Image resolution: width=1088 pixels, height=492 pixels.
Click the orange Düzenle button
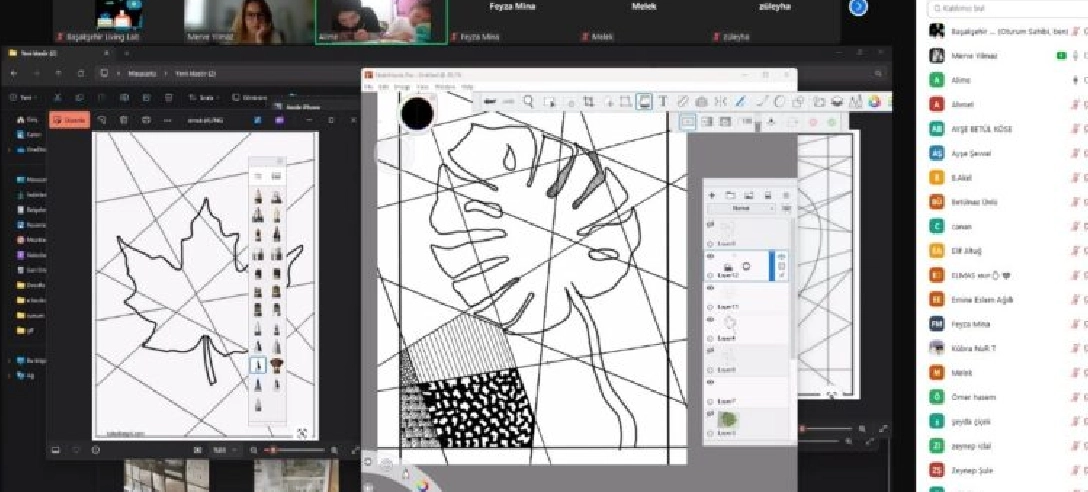(70, 120)
